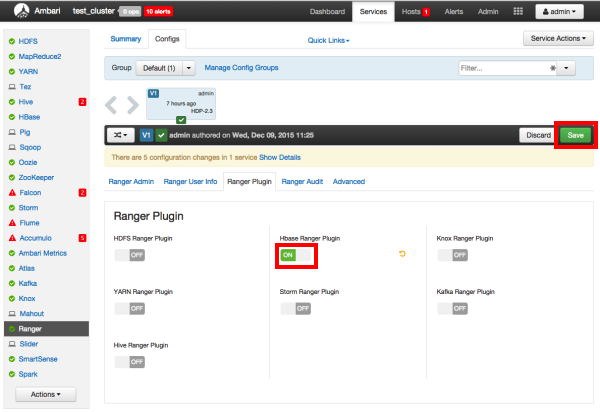
Task: Click the Falcon red warning icon
Action: tap(12, 192)
